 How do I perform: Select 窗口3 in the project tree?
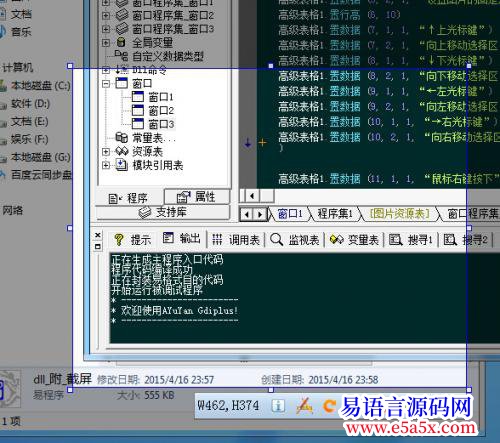coord(161,124)
